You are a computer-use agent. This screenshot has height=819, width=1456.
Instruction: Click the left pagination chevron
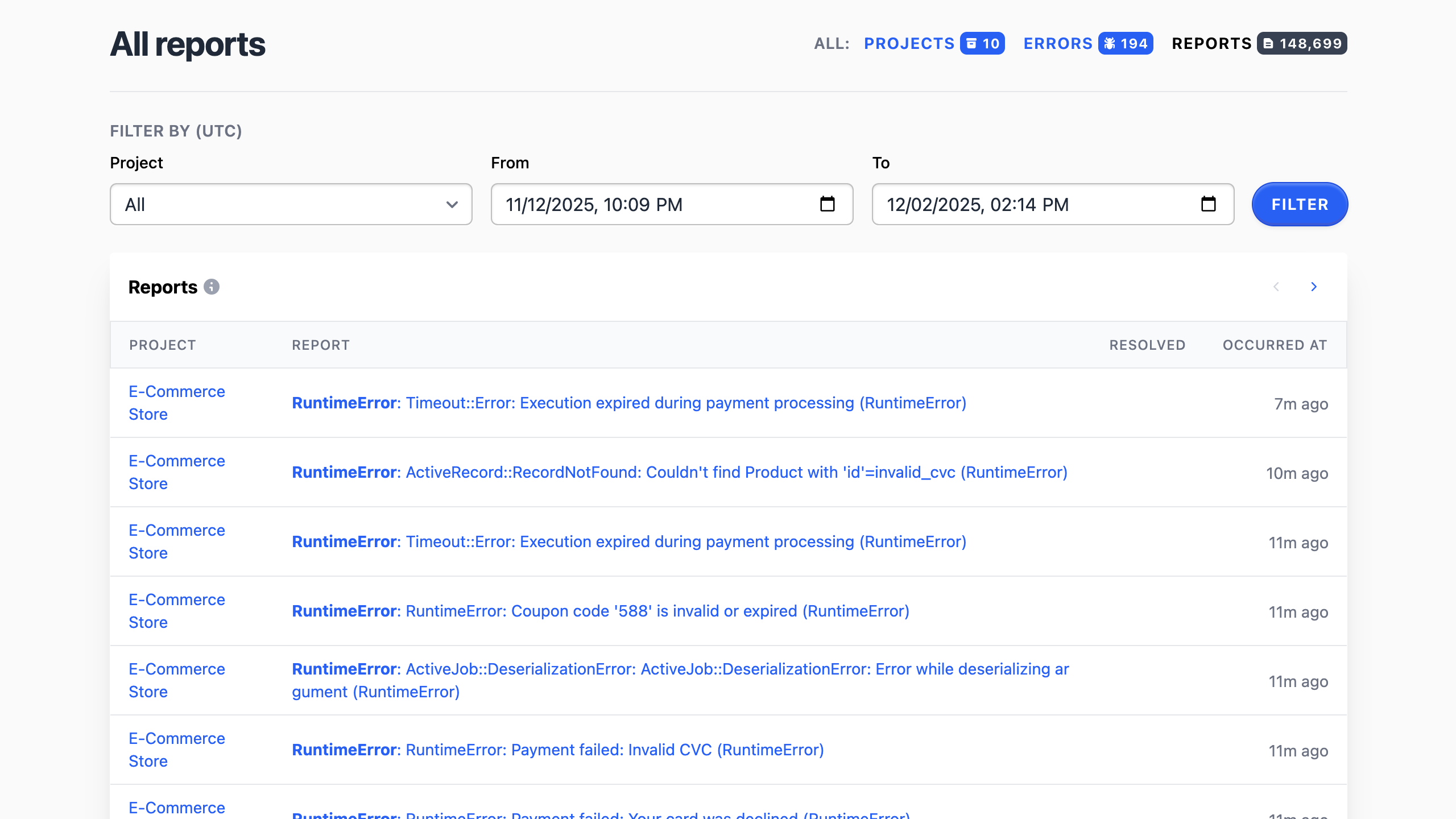pos(1277,287)
